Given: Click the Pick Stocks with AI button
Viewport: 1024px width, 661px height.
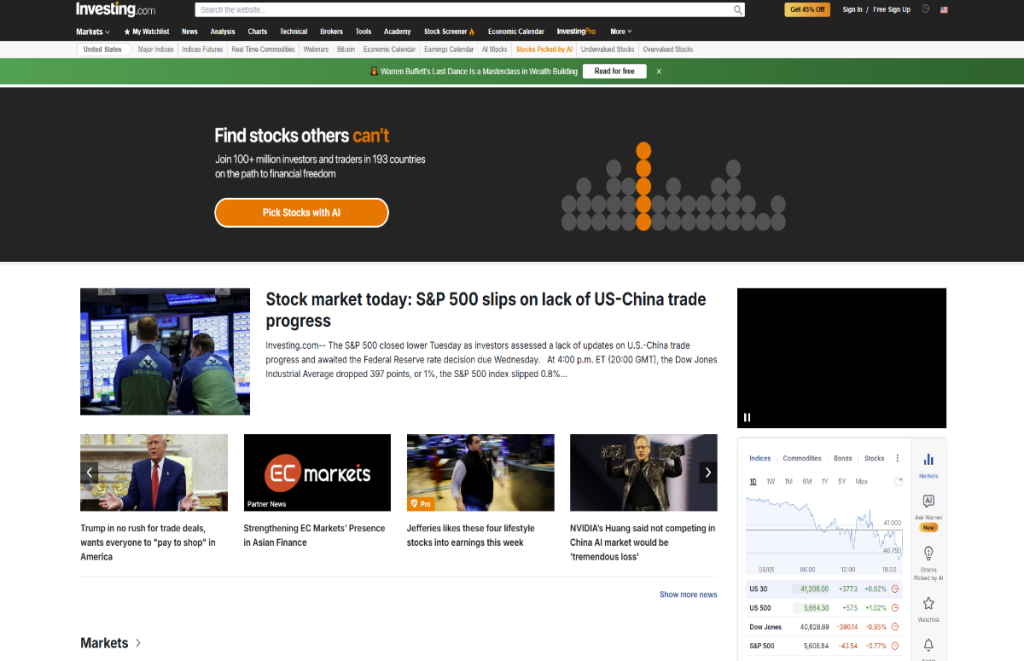Looking at the screenshot, I should pyautogui.click(x=301, y=213).
